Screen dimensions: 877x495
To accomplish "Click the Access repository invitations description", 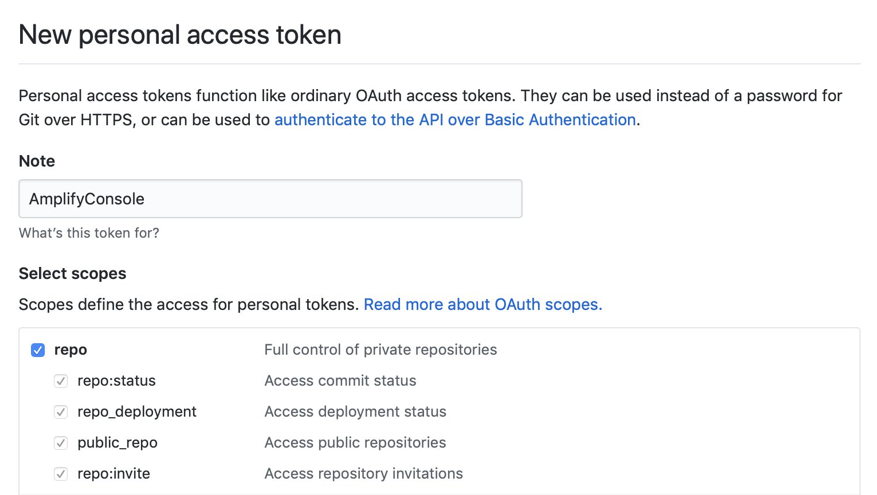I will (x=363, y=474).
